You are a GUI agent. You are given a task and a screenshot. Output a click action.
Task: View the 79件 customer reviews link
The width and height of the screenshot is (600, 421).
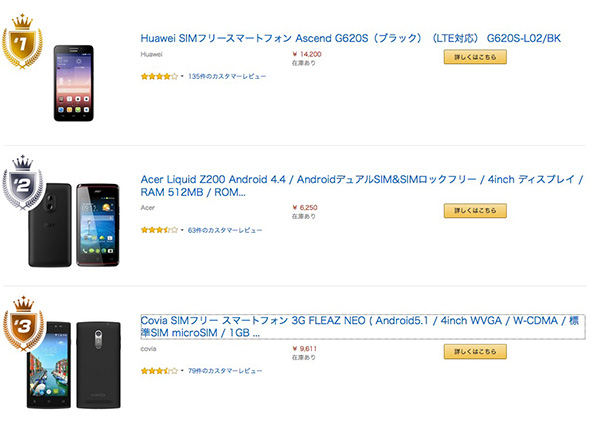pyautogui.click(x=225, y=371)
